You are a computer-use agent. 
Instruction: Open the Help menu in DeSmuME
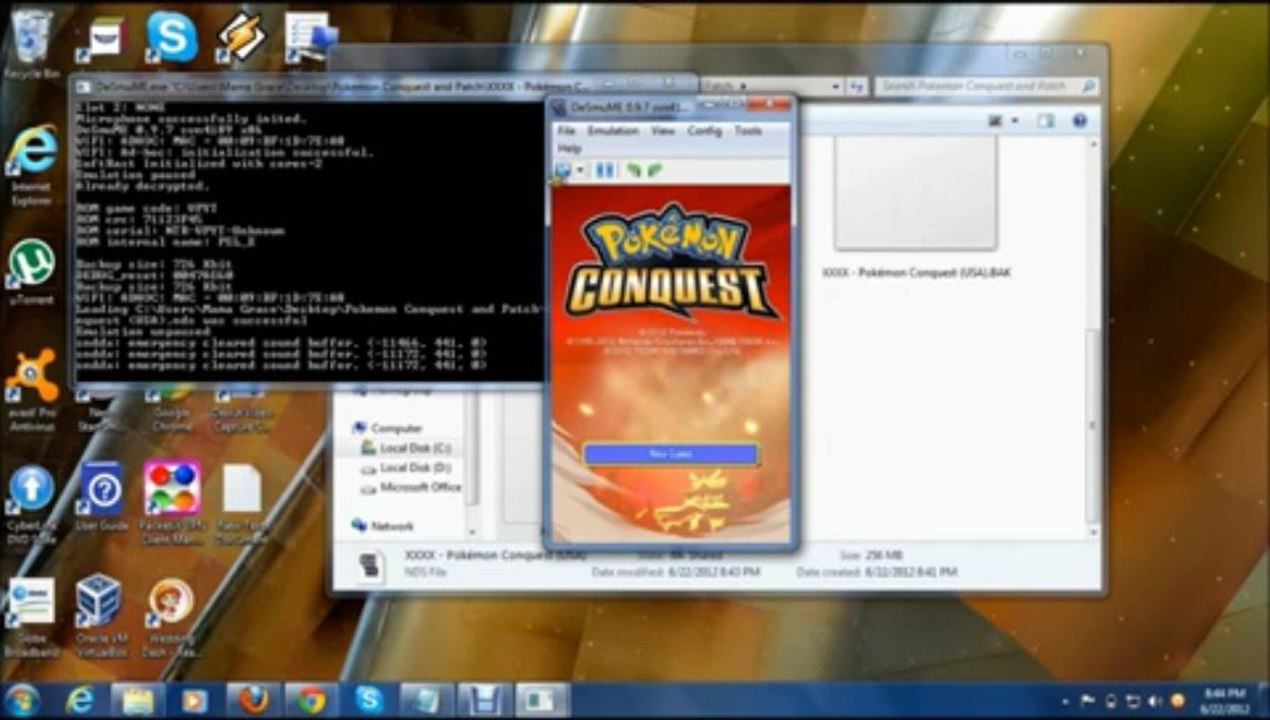[568, 148]
